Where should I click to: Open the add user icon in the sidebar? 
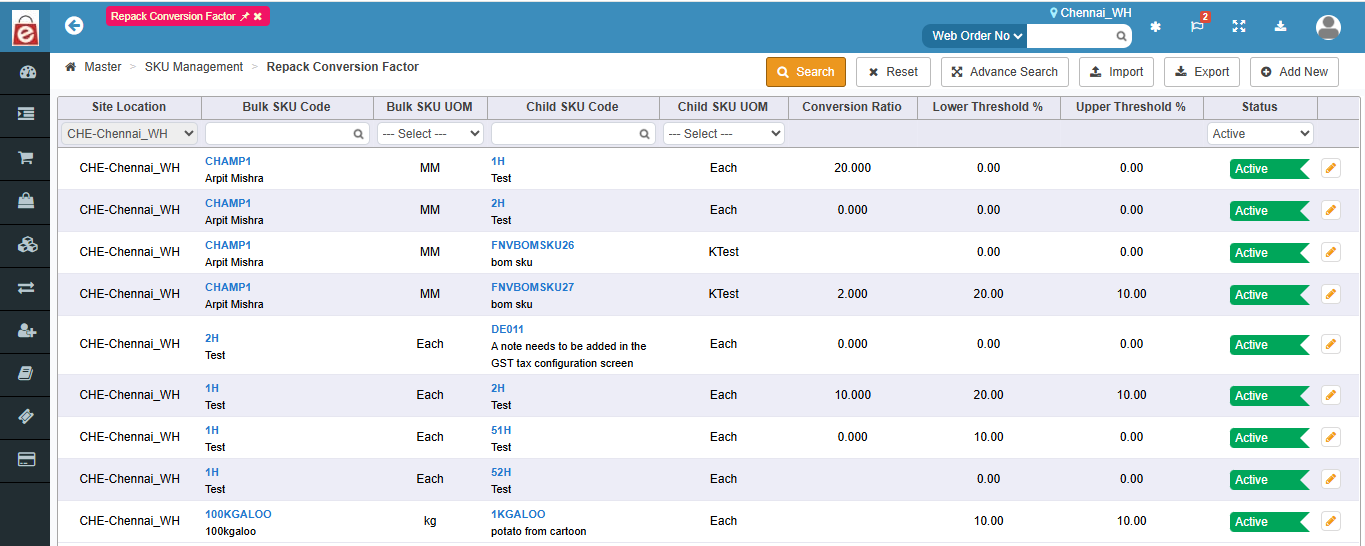26,330
